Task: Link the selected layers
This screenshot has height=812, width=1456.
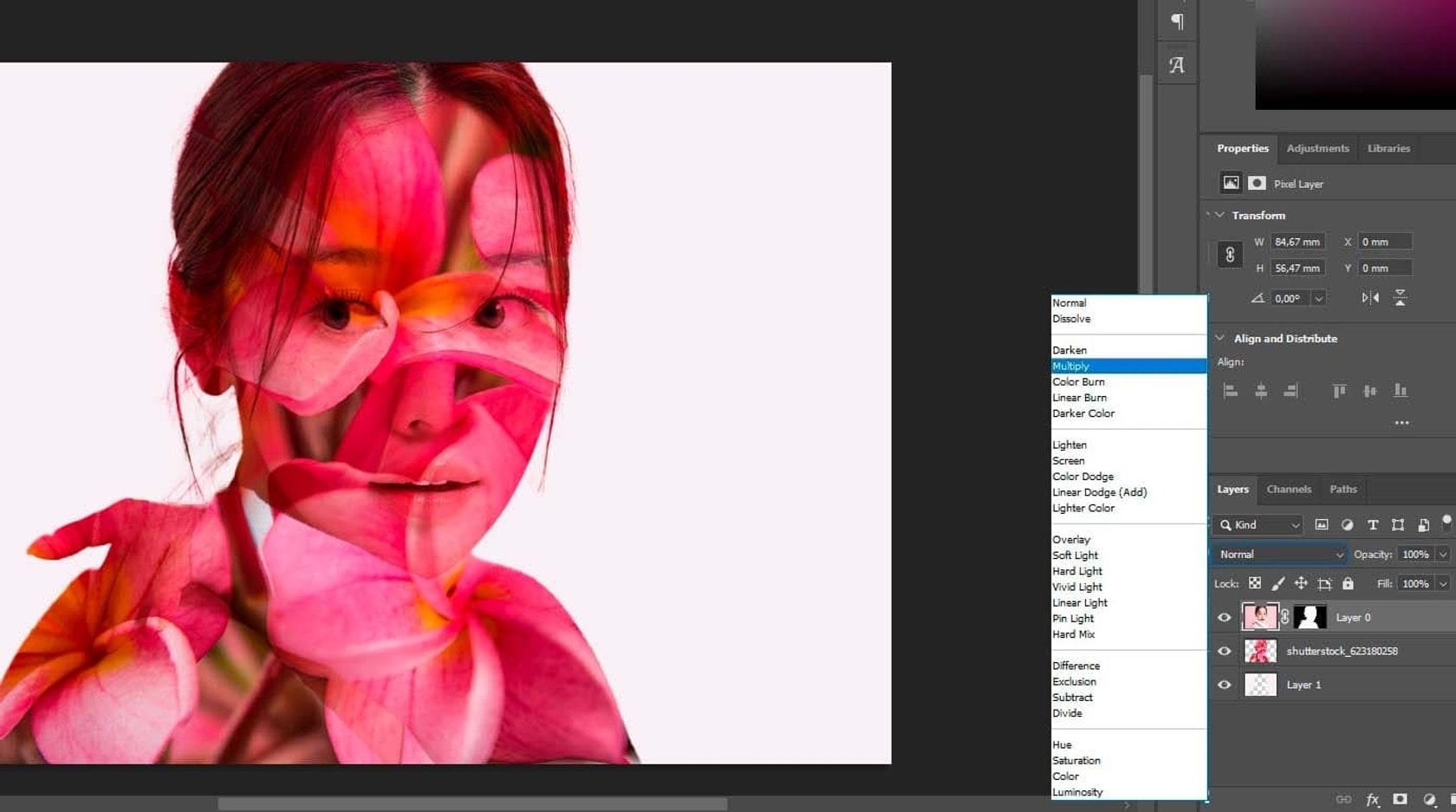Action: (x=1346, y=797)
